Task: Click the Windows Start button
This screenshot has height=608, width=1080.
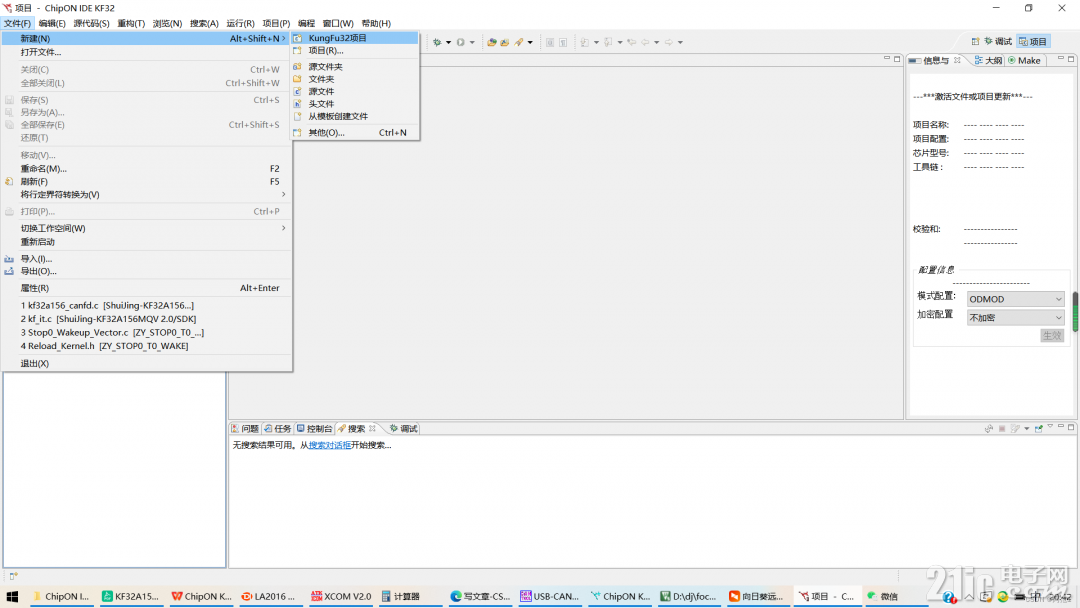Action: pos(12,596)
